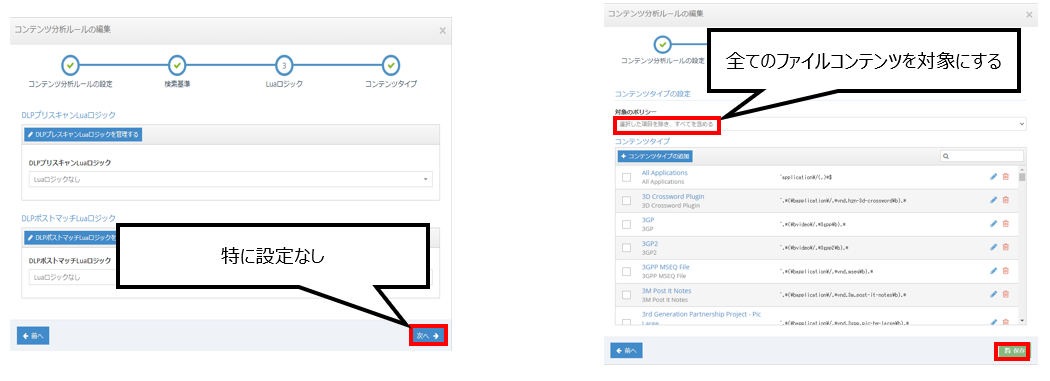Tick the 3D Crossword Plugin checkbox
This screenshot has height=381, width=1050.
click(626, 201)
